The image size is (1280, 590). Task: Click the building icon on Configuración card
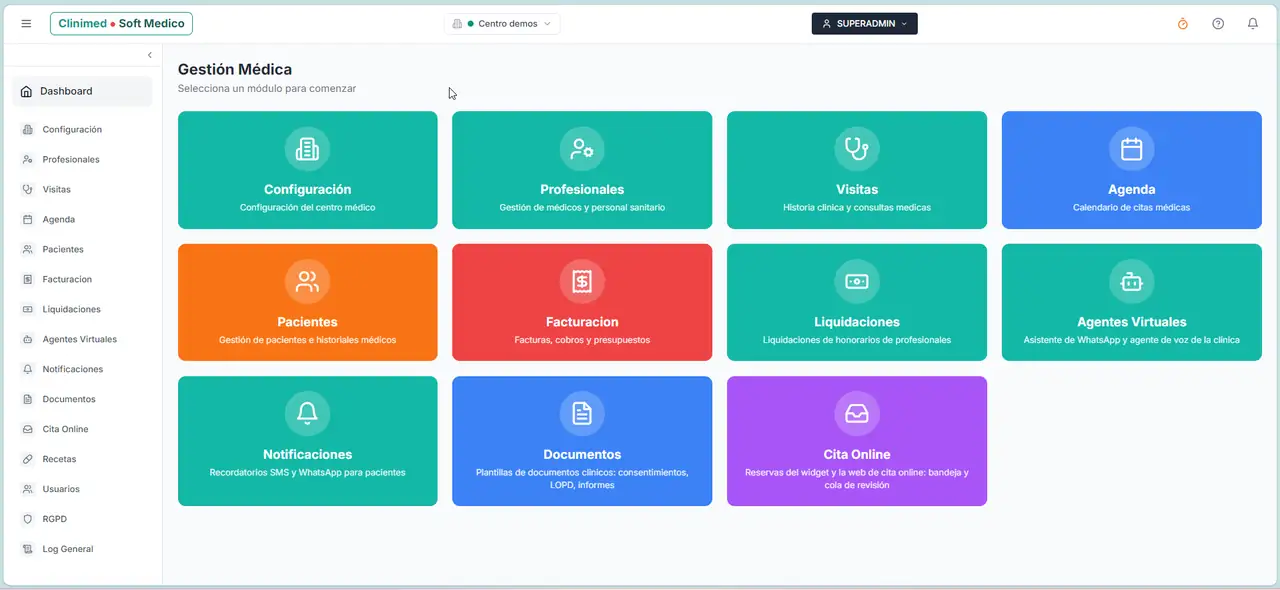[307, 149]
